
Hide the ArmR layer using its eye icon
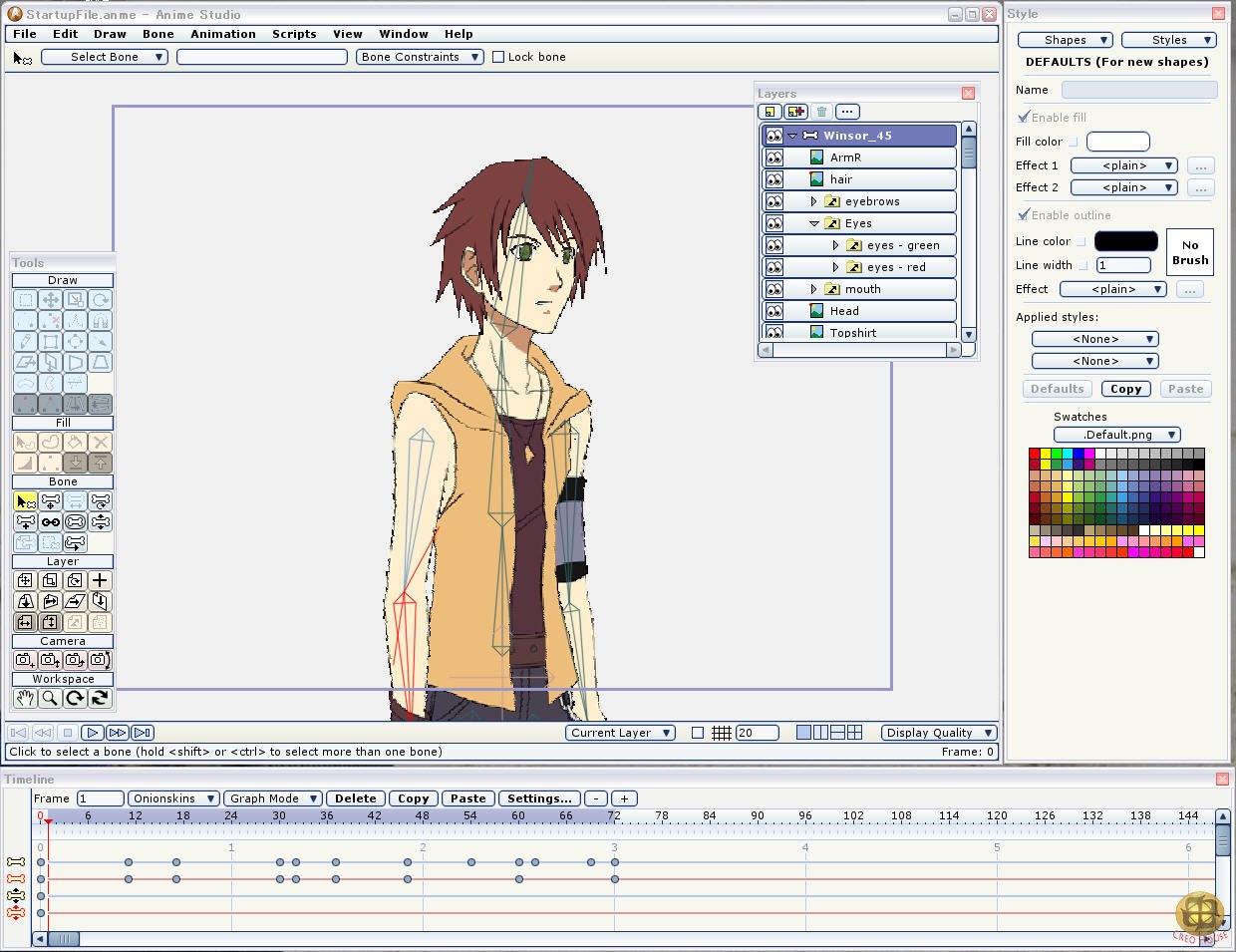[x=774, y=158]
